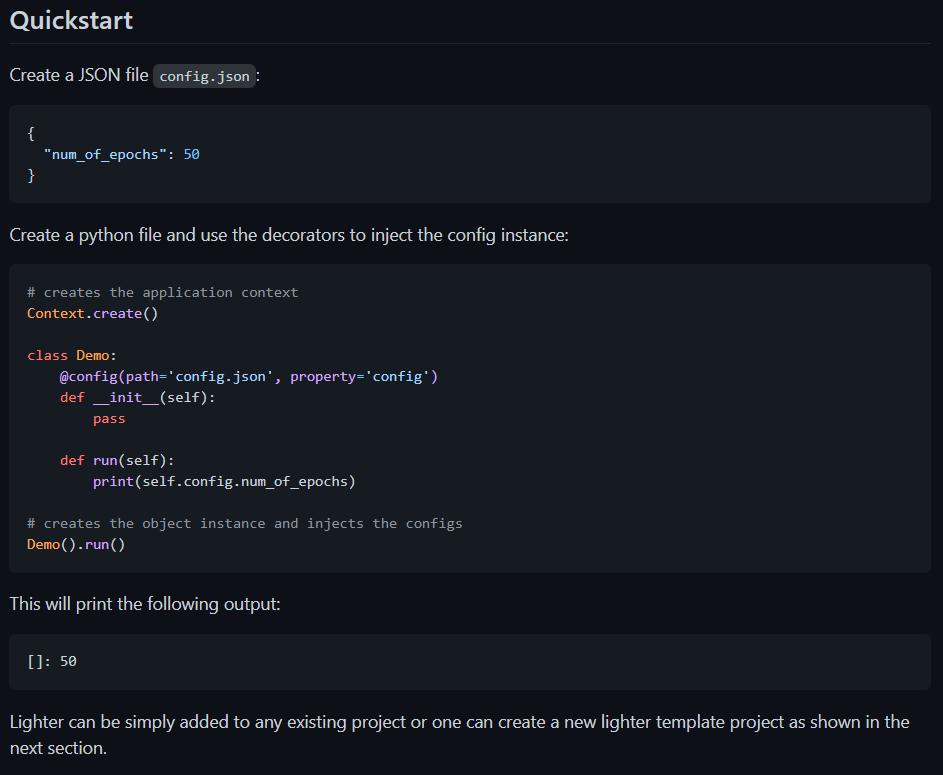Click the "def run(self):" line
The height and width of the screenshot is (775, 943).
point(117,461)
